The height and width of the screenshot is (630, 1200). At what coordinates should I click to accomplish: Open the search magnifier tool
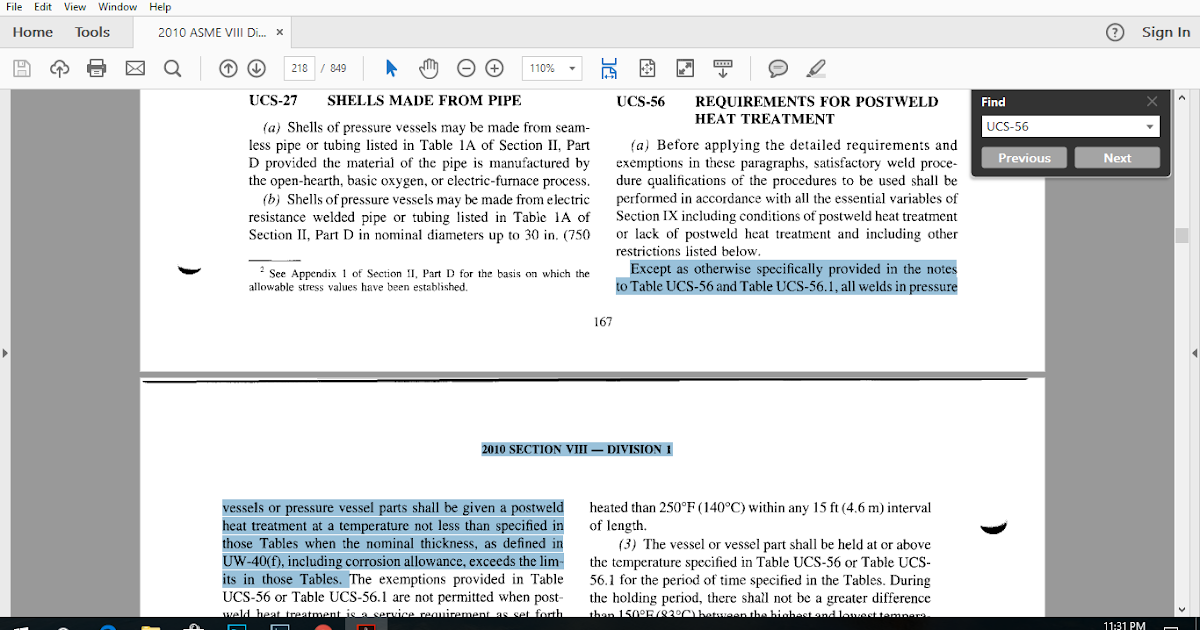coord(172,68)
